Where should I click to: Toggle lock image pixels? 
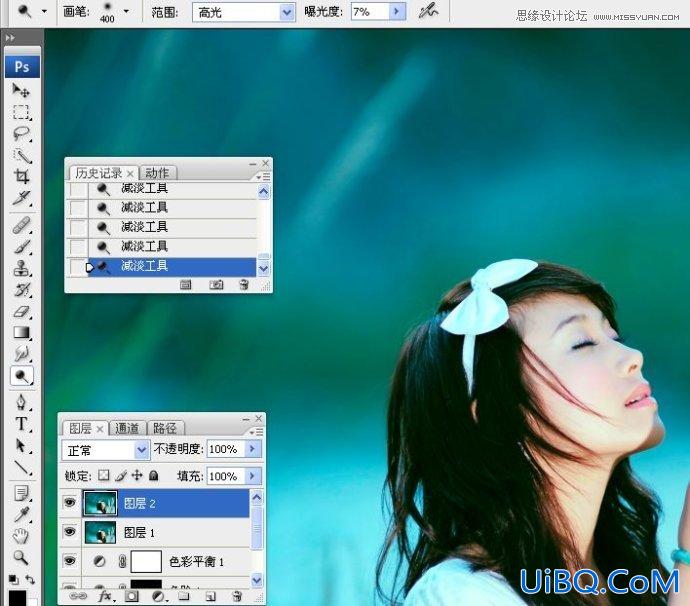tap(121, 475)
